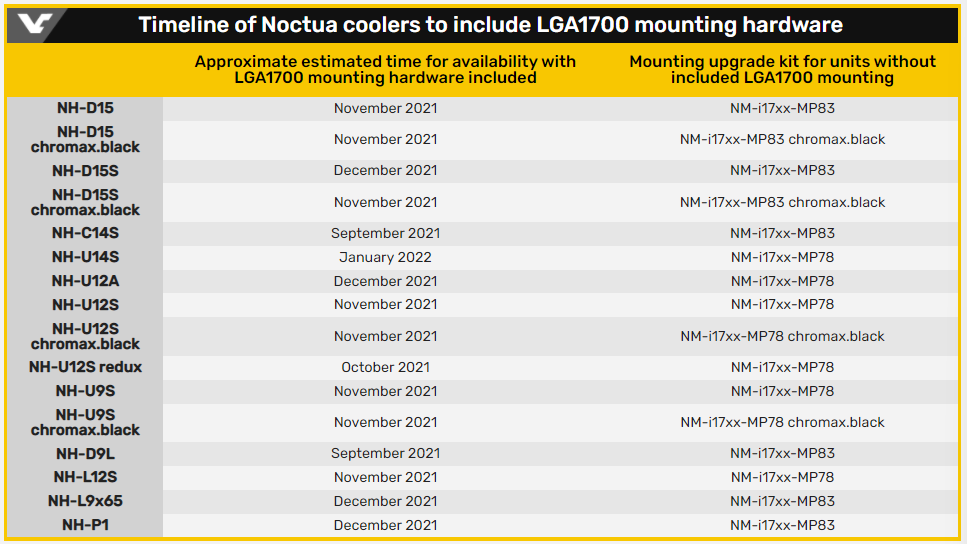Click the mounting kit for NH-U12S chromax.black
Viewport: 967px width, 544px height.
pos(782,336)
